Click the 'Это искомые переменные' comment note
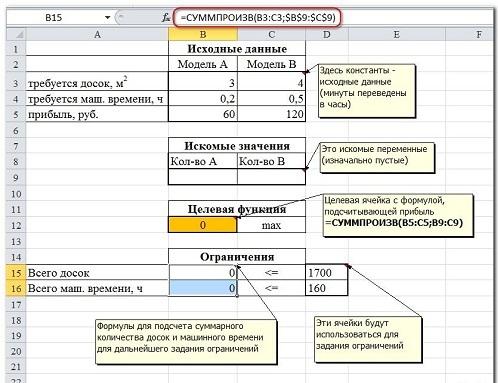The height and width of the screenshot is (383, 498). [x=377, y=158]
